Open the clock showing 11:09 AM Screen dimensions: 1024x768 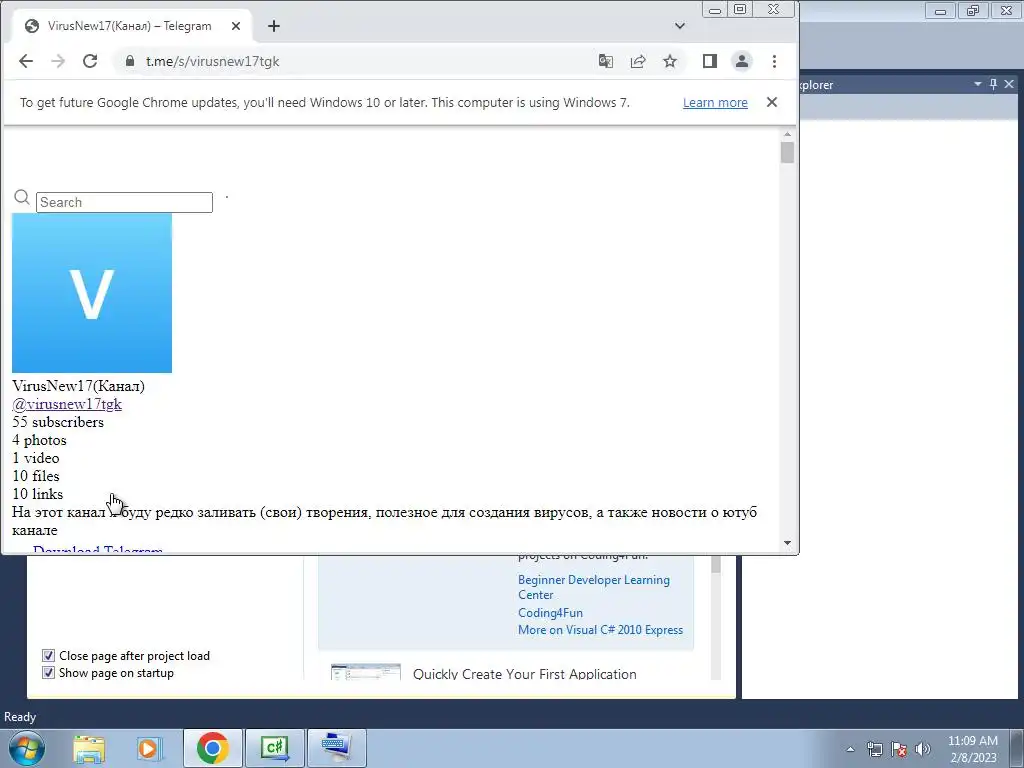pos(973,749)
